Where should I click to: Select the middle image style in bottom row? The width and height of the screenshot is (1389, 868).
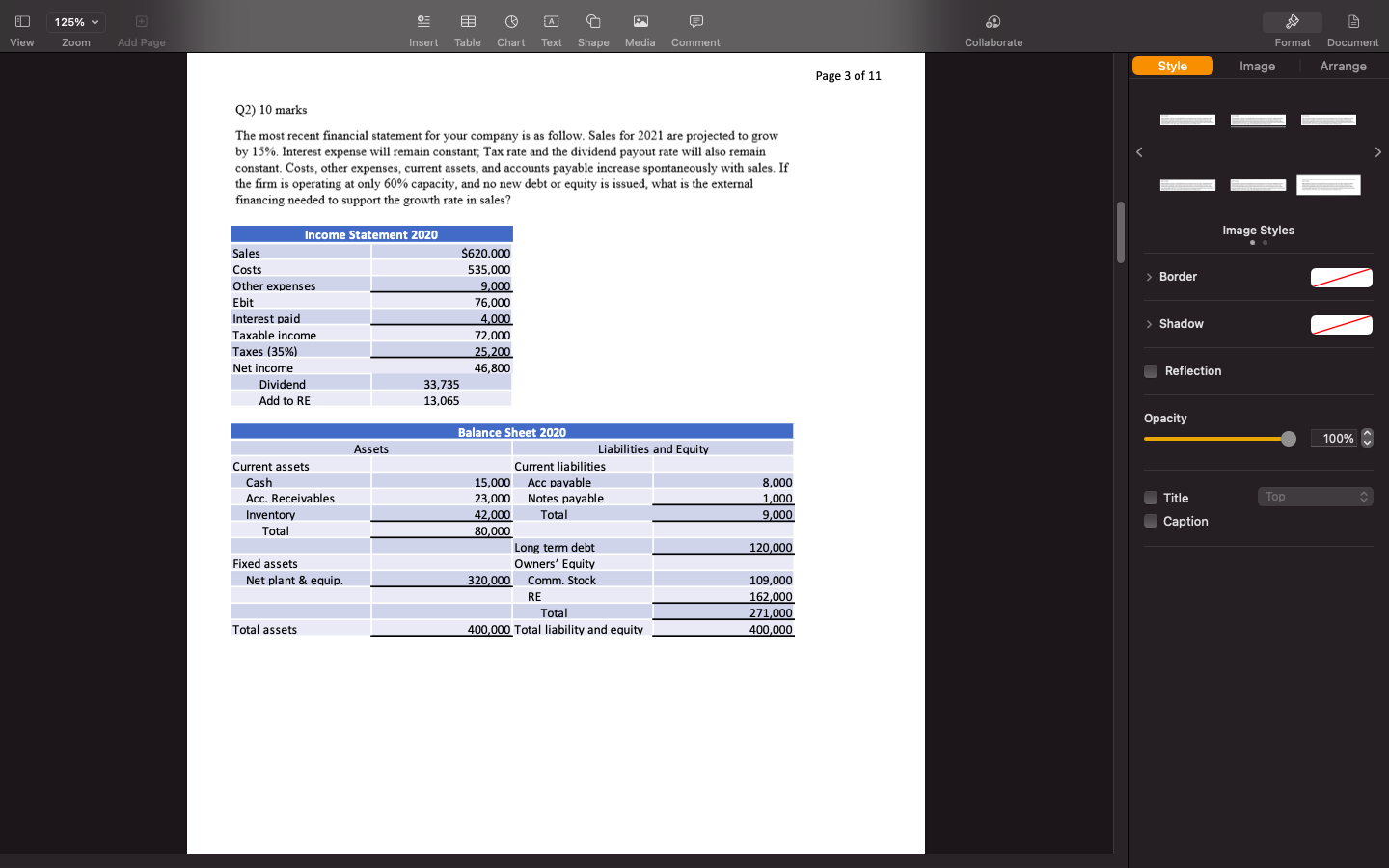pyautogui.click(x=1258, y=184)
